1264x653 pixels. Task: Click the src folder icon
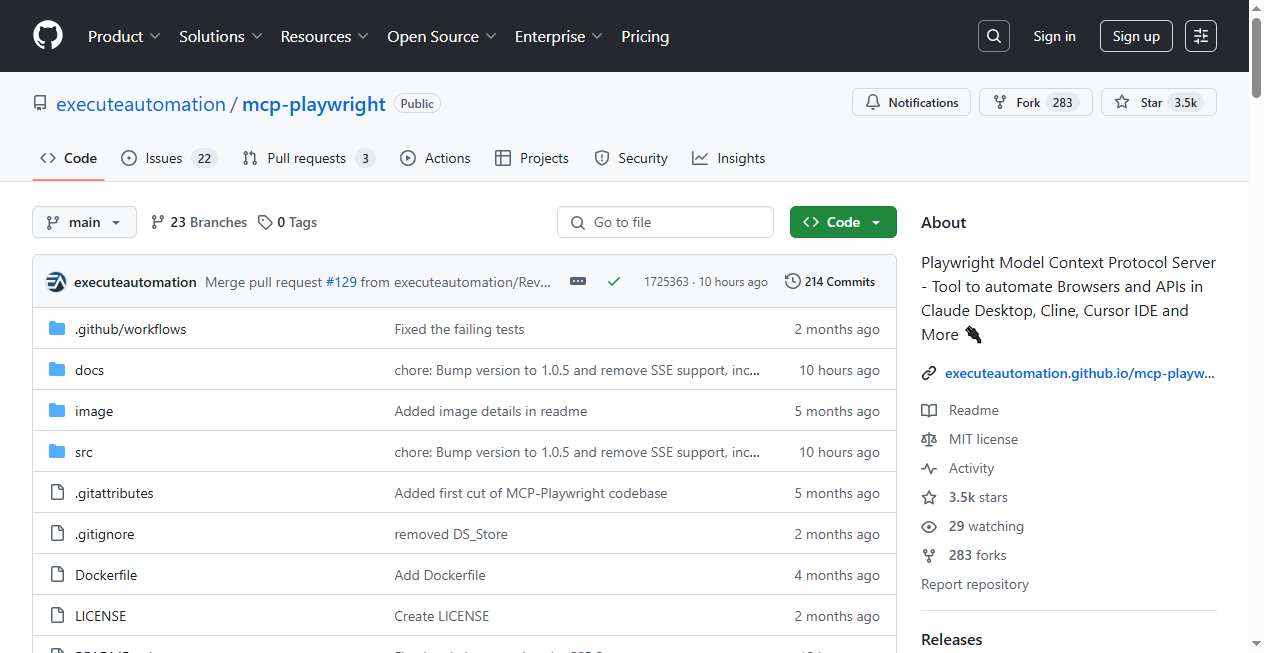click(57, 452)
